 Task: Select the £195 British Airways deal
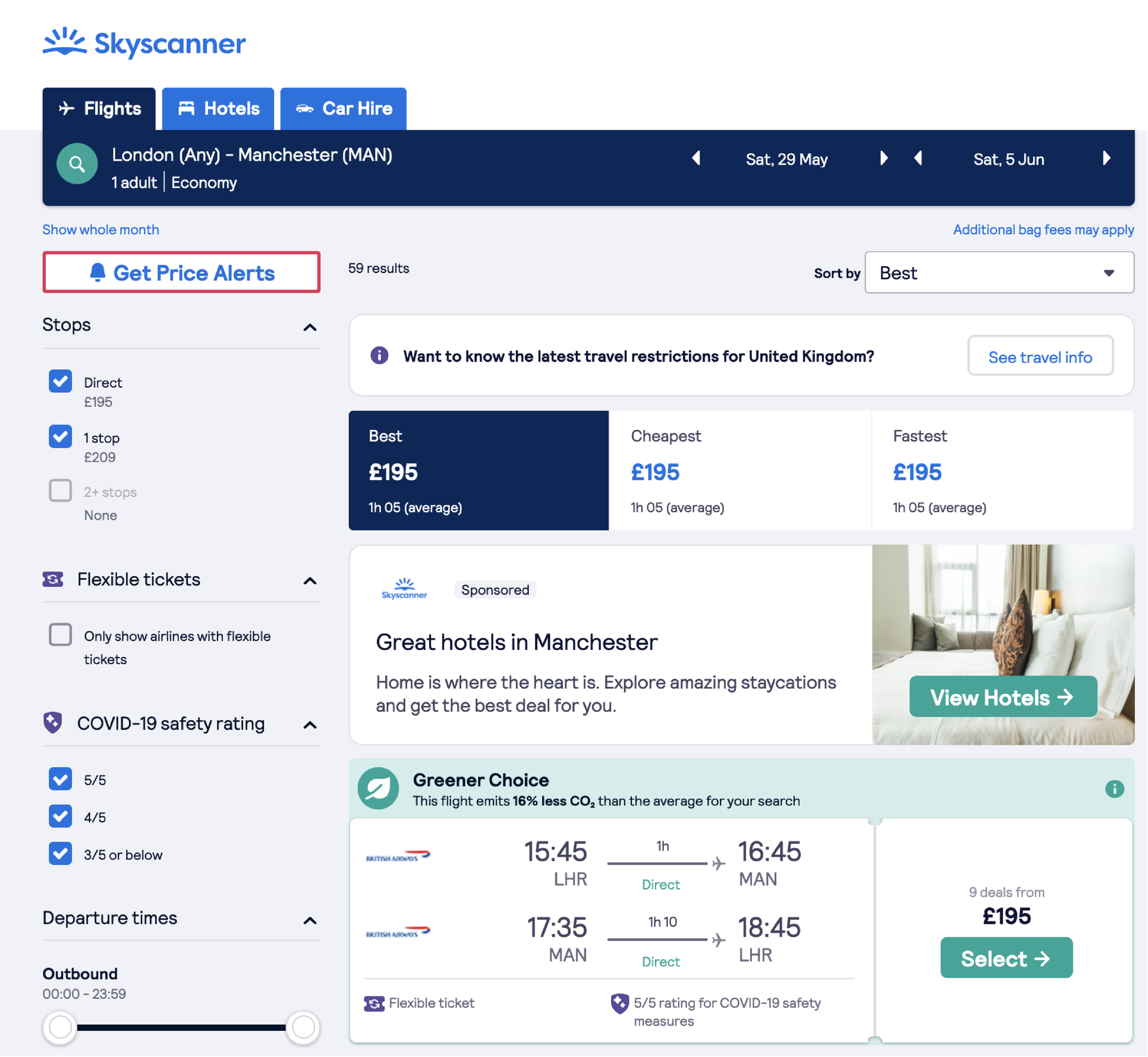click(x=1006, y=957)
